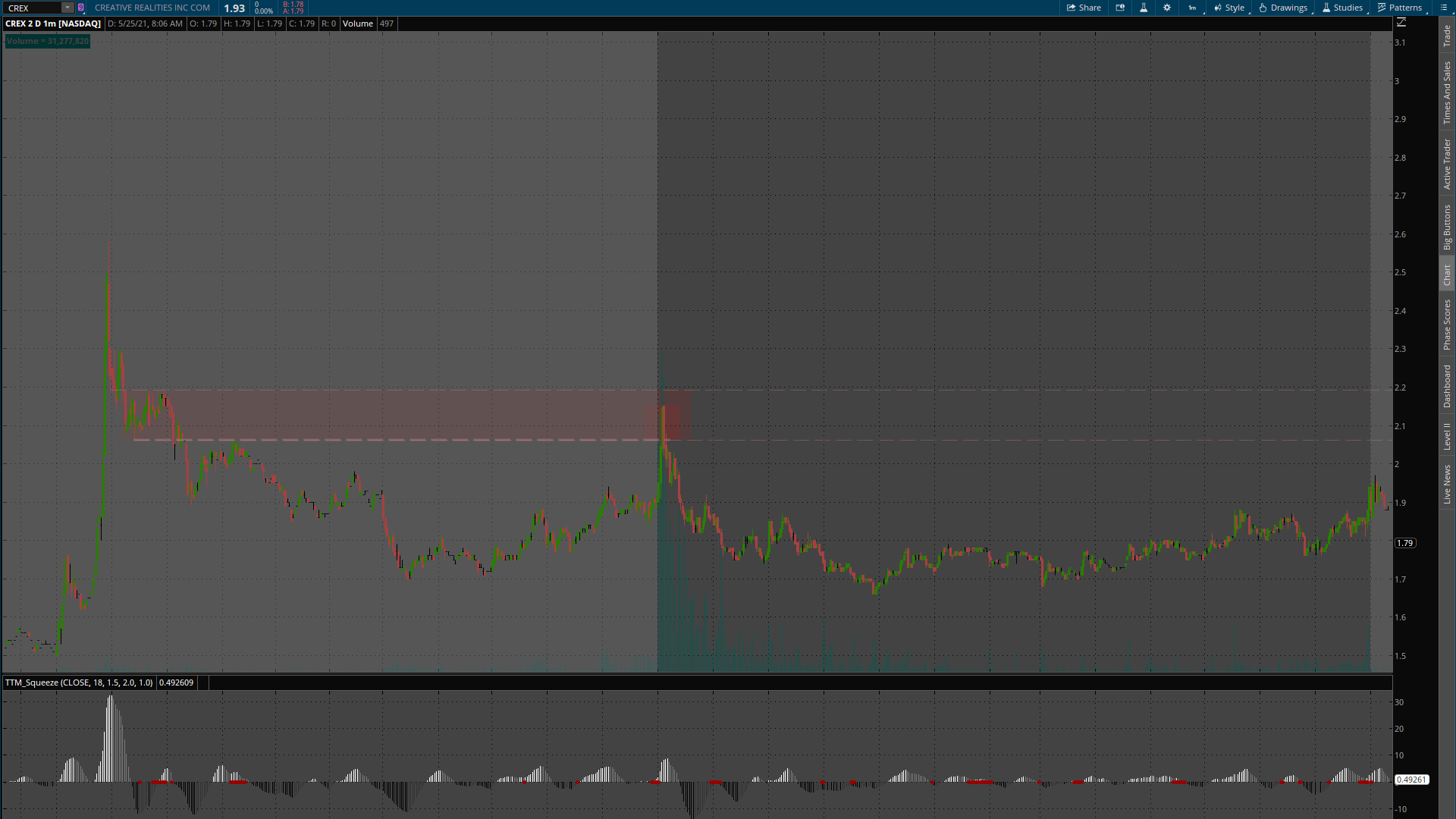The width and height of the screenshot is (1456, 819).
Task: Click the flask Edit Studies icon
Action: 1144,8
